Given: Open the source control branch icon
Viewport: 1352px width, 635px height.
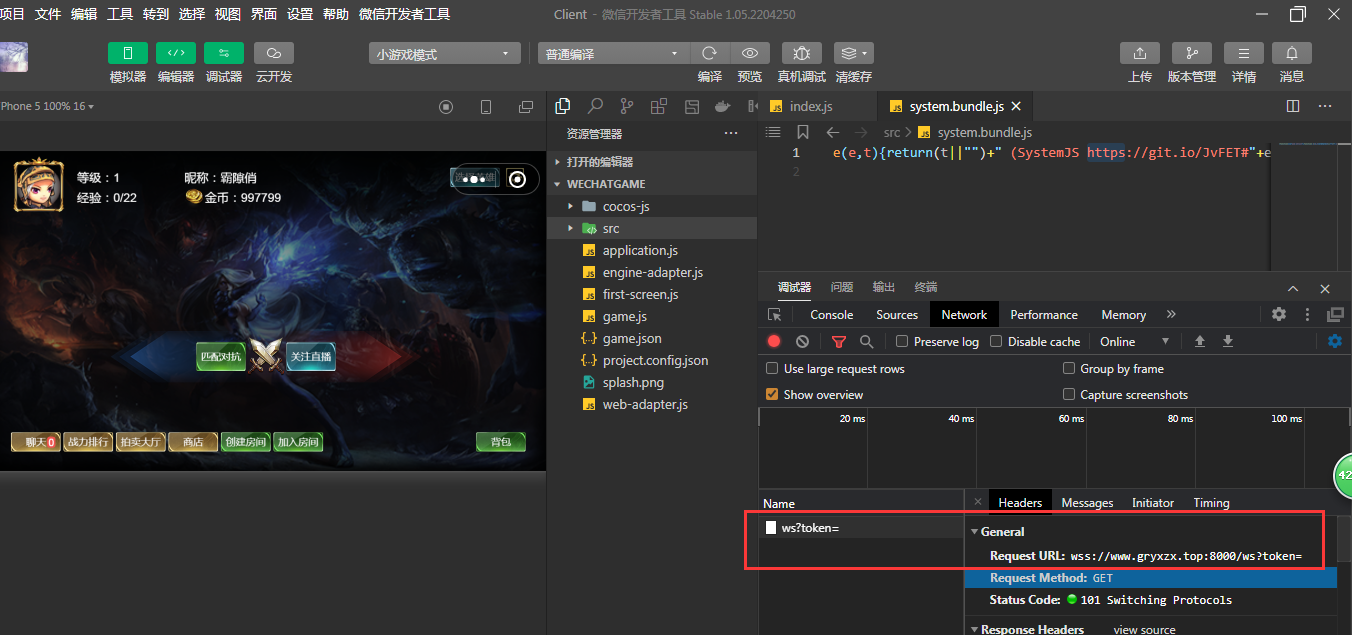Looking at the screenshot, I should pyautogui.click(x=626, y=106).
